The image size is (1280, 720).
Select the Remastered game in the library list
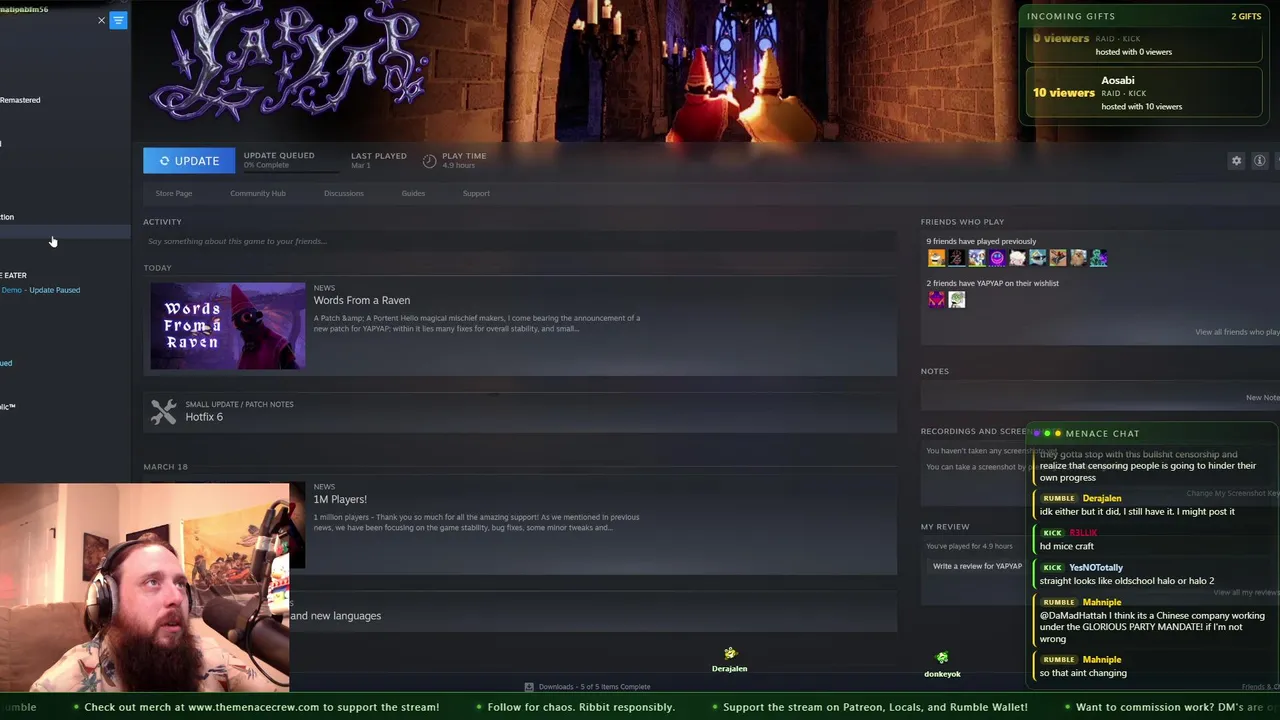20,100
